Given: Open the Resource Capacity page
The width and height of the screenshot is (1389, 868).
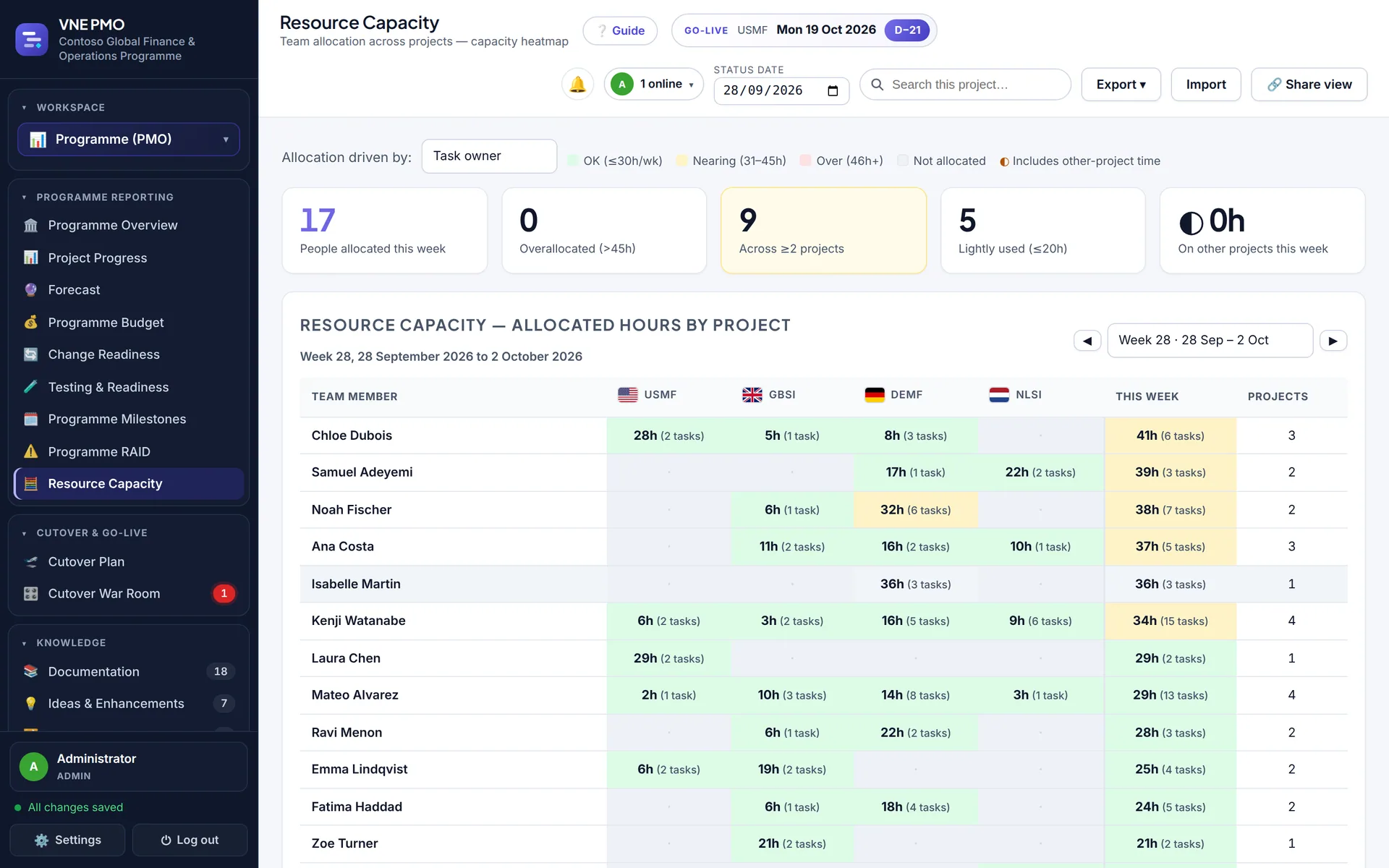Looking at the screenshot, I should click(x=129, y=484).
